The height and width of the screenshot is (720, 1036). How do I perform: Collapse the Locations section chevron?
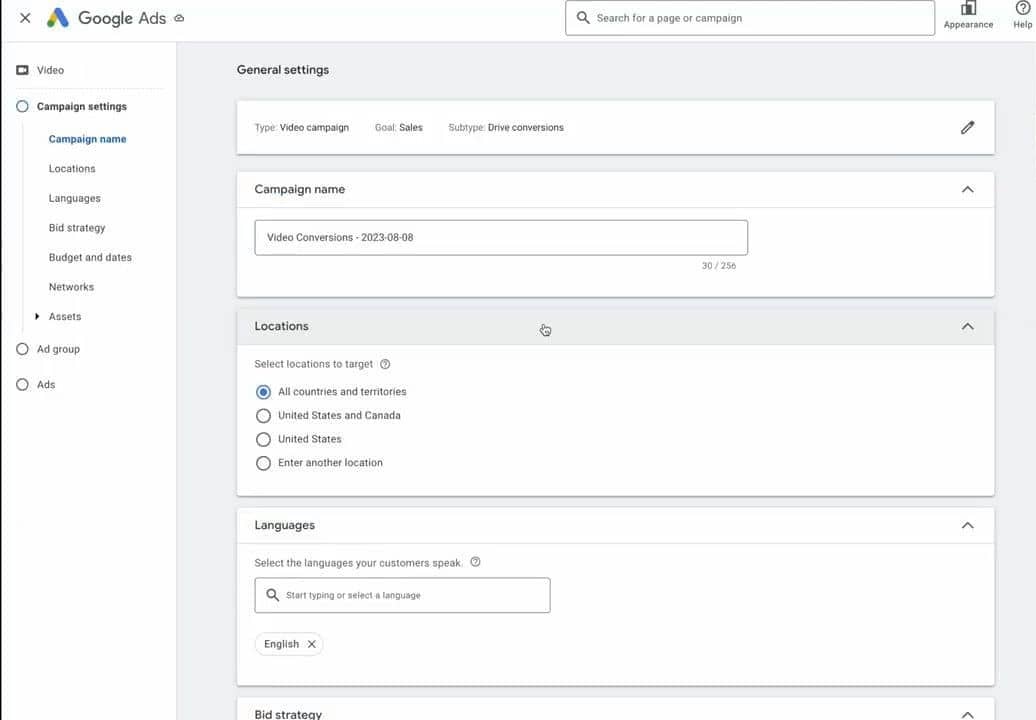click(x=967, y=326)
